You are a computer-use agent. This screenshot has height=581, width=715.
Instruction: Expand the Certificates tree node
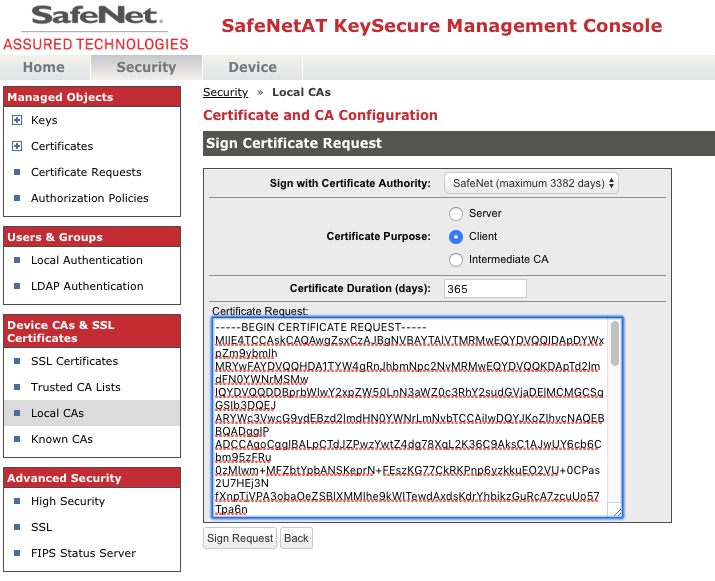tap(17, 146)
